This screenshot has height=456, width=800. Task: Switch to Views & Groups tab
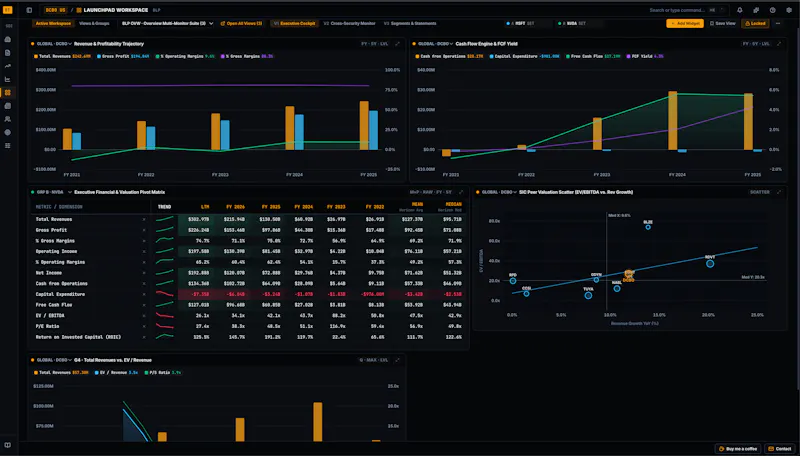[x=94, y=23]
